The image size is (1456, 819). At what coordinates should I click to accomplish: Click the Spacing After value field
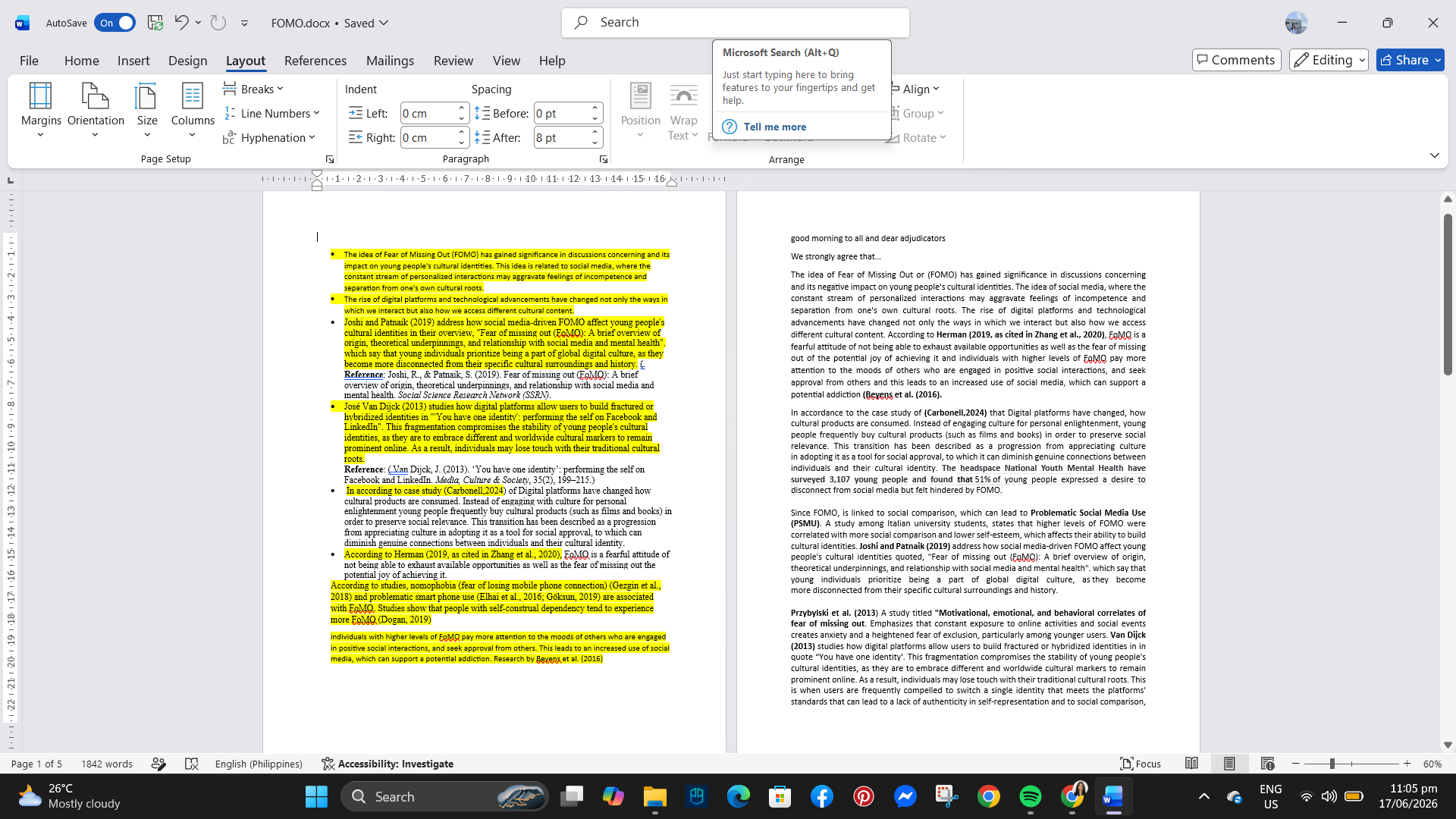click(x=562, y=138)
